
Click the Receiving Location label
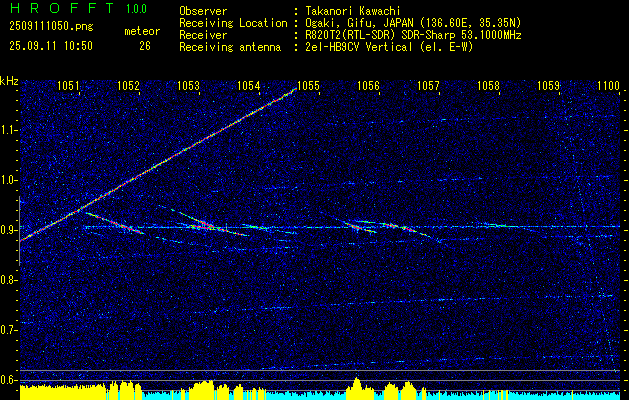click(x=233, y=23)
